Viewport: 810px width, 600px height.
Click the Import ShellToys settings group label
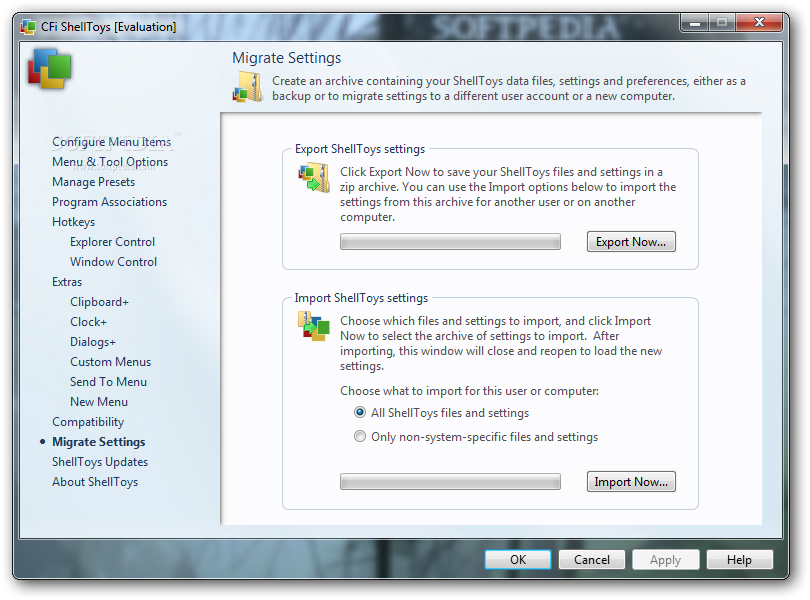pyautogui.click(x=361, y=298)
